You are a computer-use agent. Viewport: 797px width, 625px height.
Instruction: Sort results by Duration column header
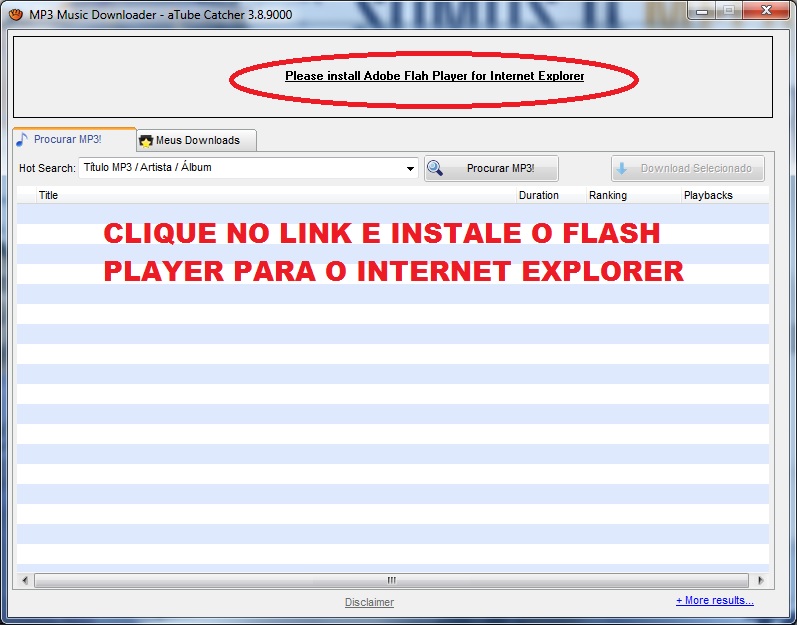point(551,195)
